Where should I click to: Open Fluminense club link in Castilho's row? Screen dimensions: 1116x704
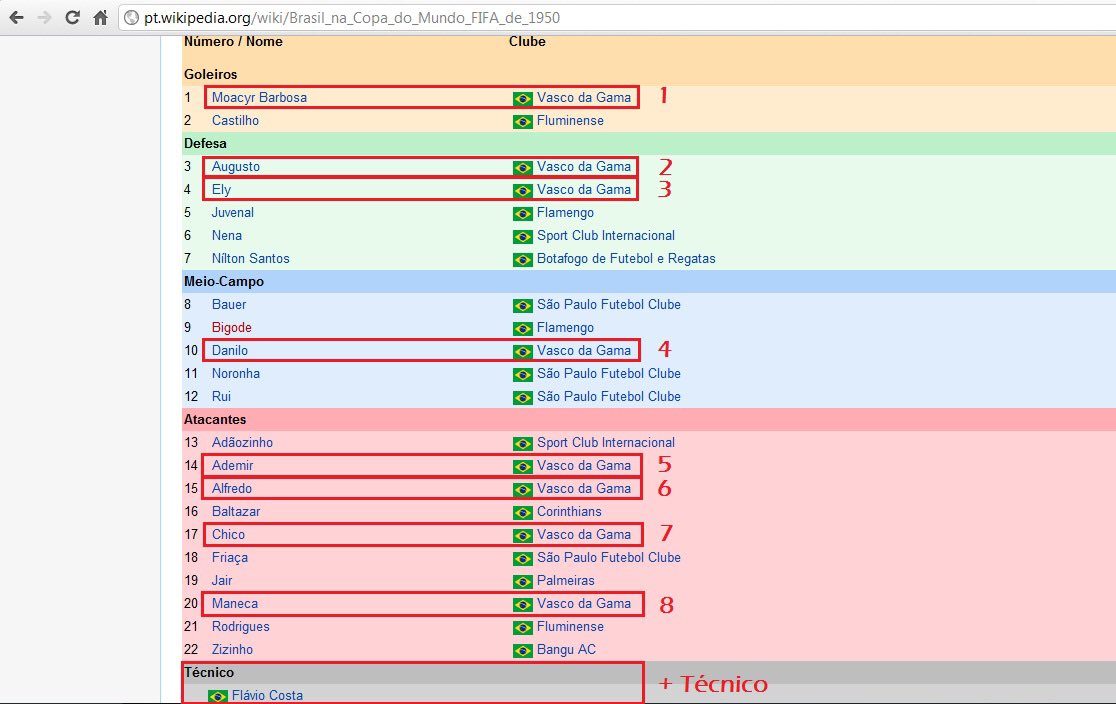[570, 120]
